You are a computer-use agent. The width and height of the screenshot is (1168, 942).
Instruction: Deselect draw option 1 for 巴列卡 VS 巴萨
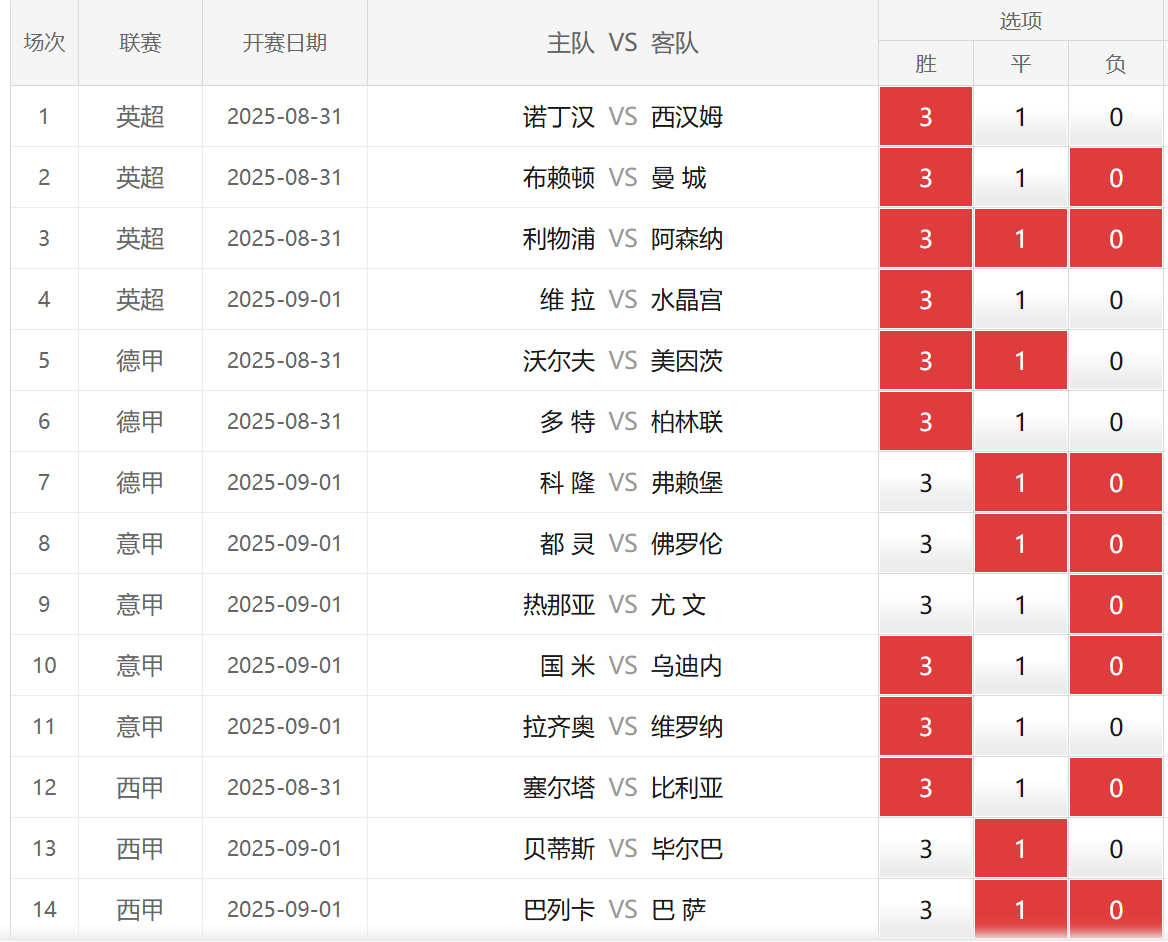[1021, 910]
